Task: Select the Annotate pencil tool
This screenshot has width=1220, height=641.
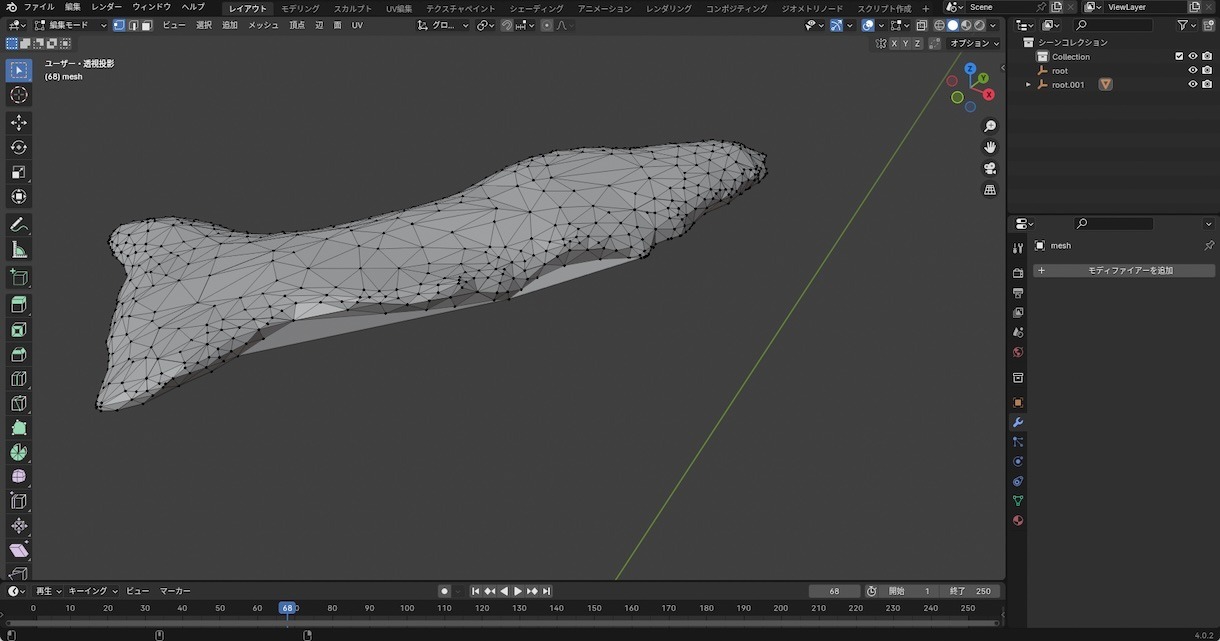Action: tap(18, 225)
